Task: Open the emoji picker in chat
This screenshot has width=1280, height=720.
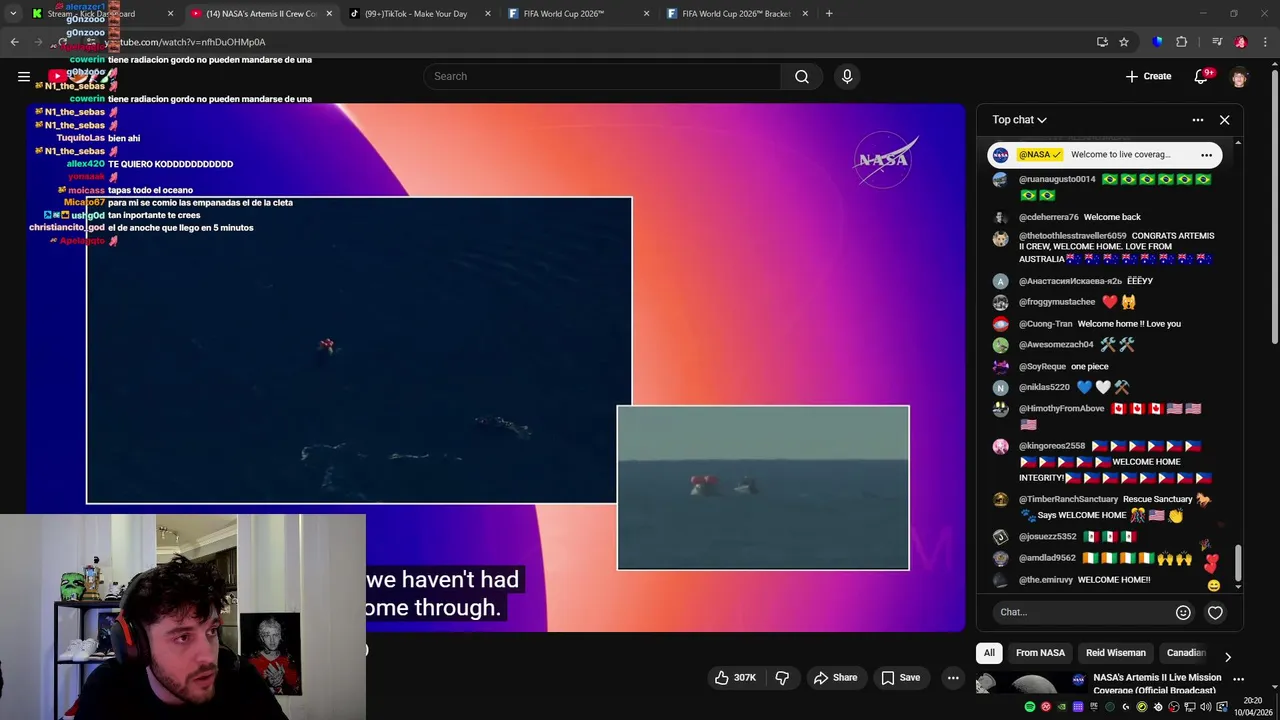Action: pyautogui.click(x=1183, y=612)
